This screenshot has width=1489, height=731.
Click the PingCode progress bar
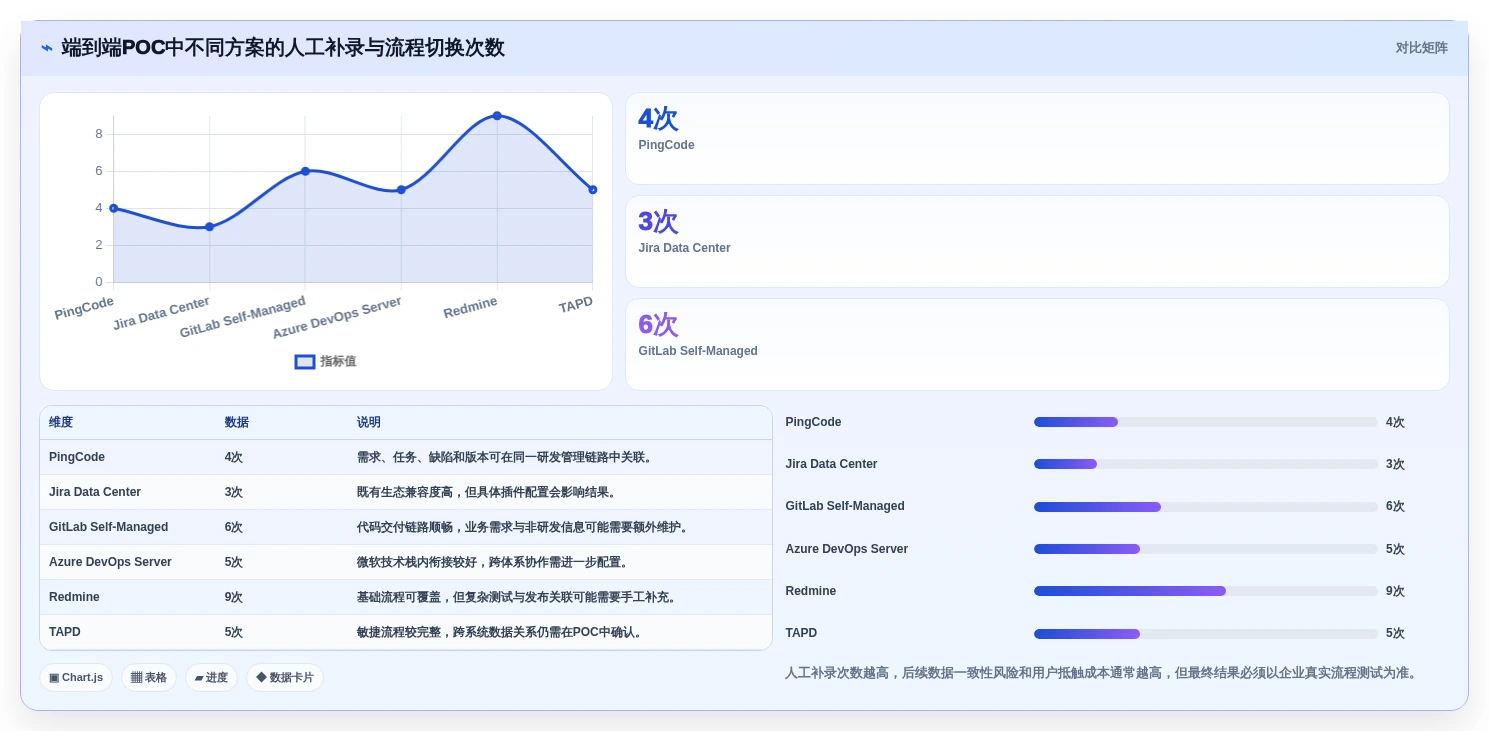tap(1205, 422)
